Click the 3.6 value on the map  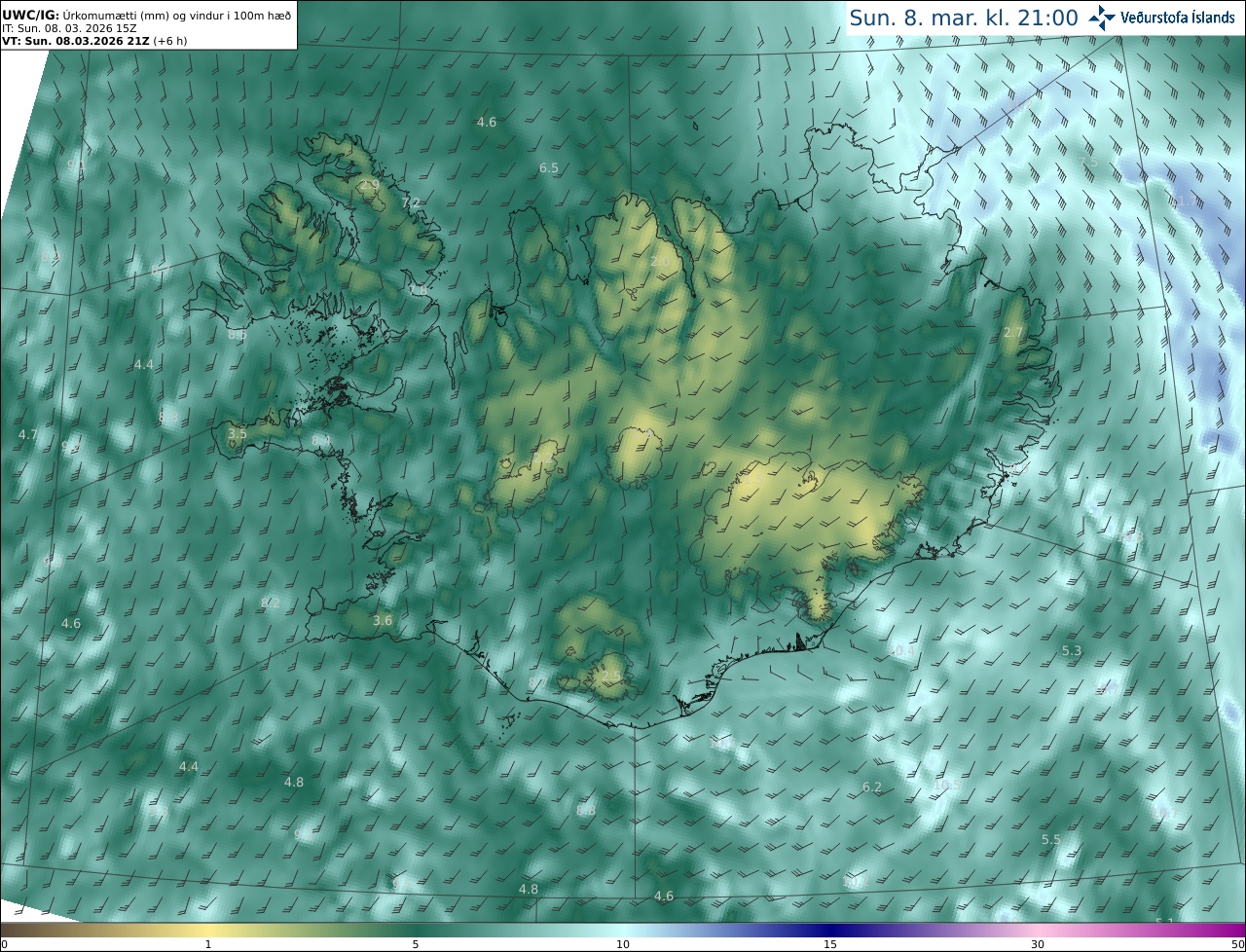(x=383, y=620)
